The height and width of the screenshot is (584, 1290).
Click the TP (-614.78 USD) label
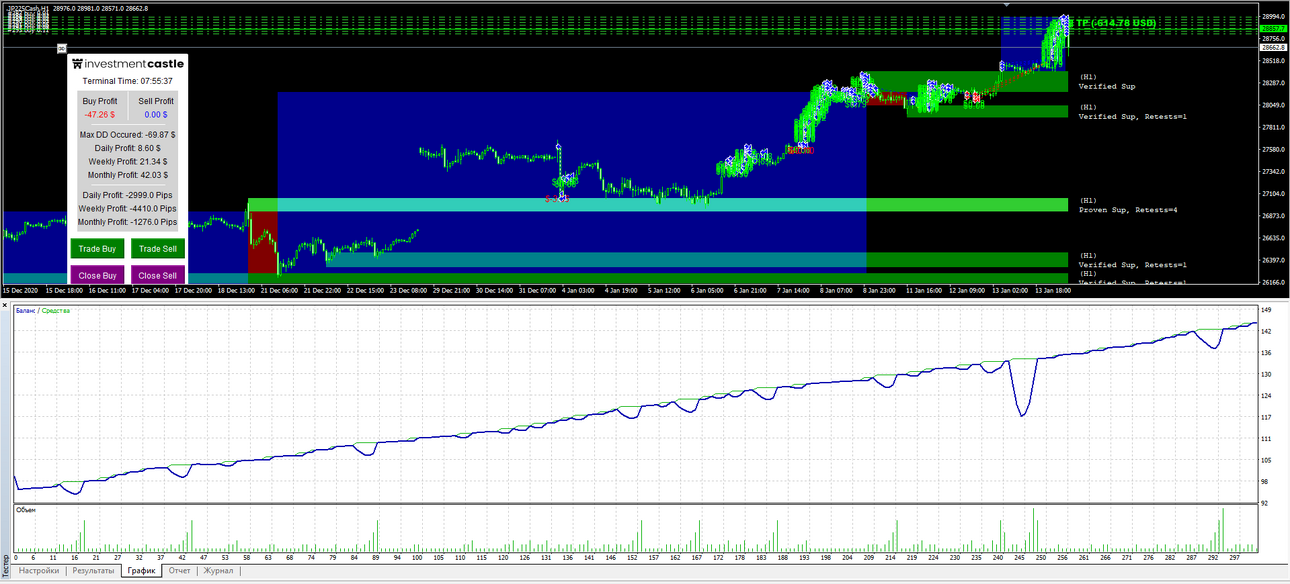click(1116, 22)
